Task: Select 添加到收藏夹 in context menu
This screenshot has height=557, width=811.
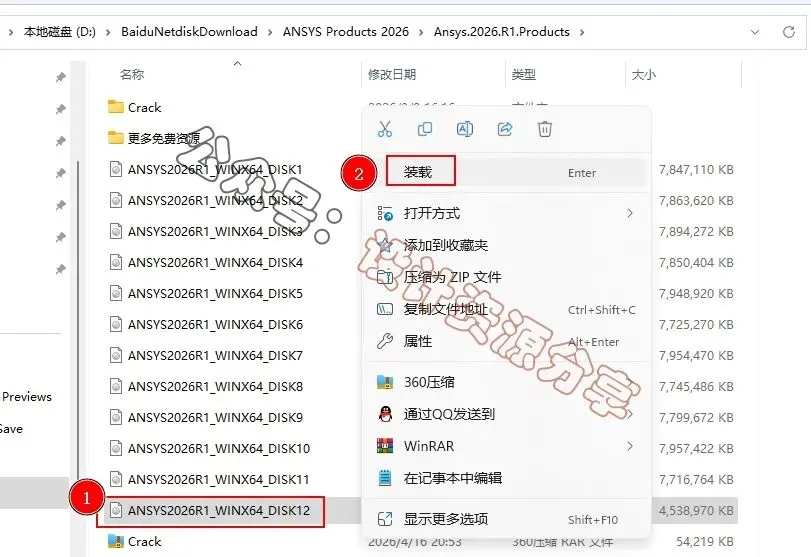Action: [x=507, y=245]
